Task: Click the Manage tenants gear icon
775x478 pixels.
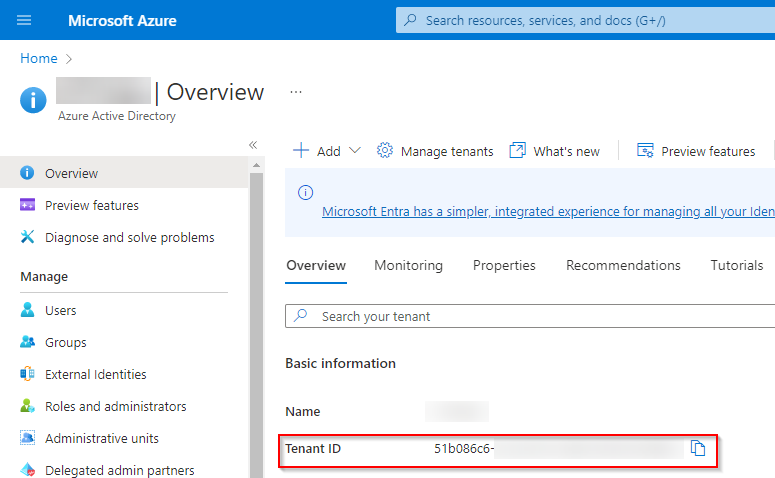Action: point(385,150)
